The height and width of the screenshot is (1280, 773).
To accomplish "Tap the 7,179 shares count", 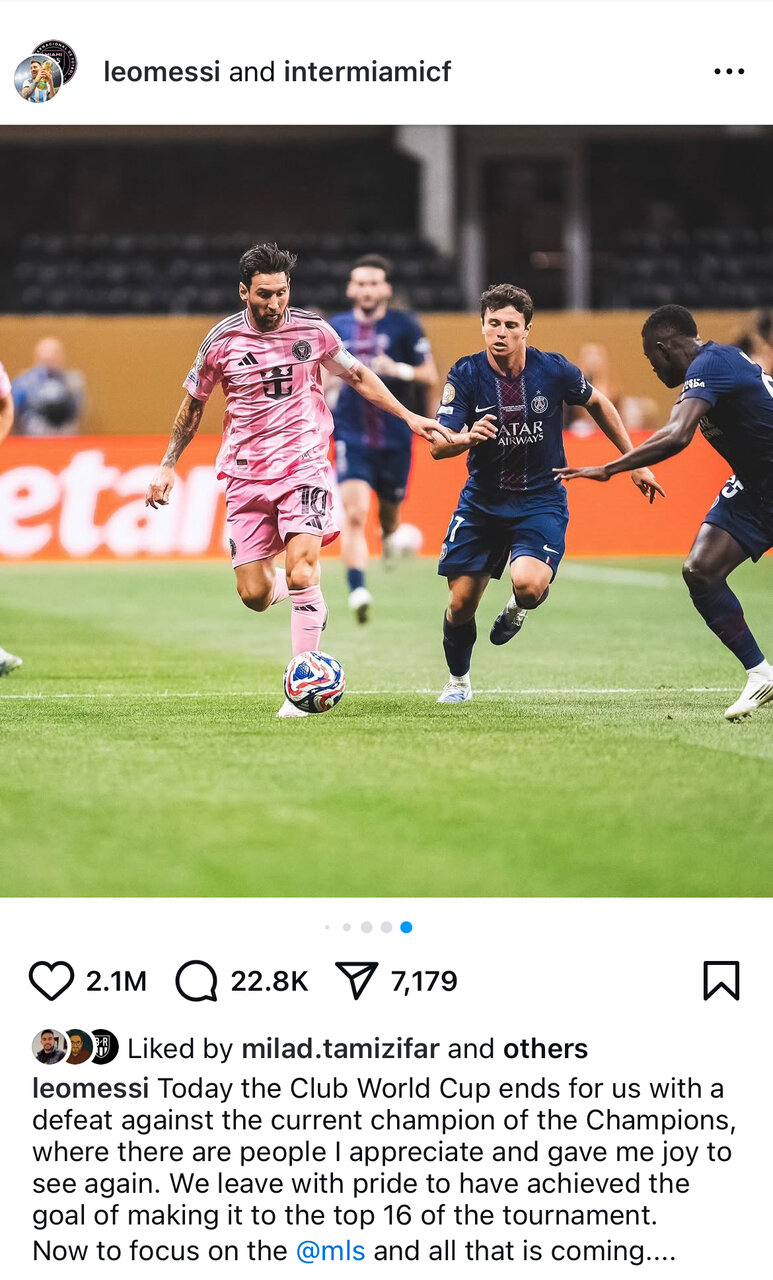I will [x=424, y=982].
